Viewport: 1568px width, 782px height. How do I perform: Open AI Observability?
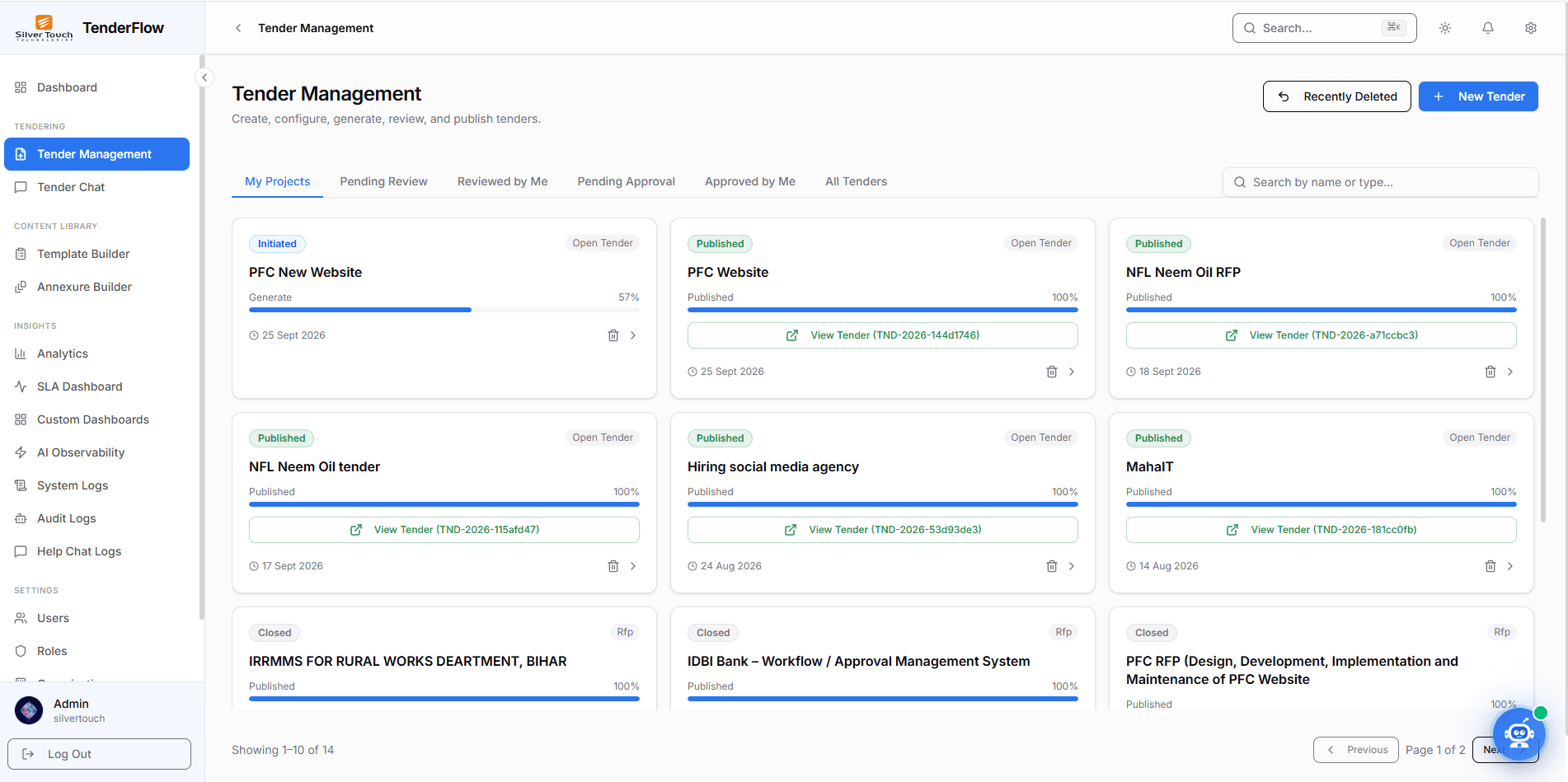[97, 452]
